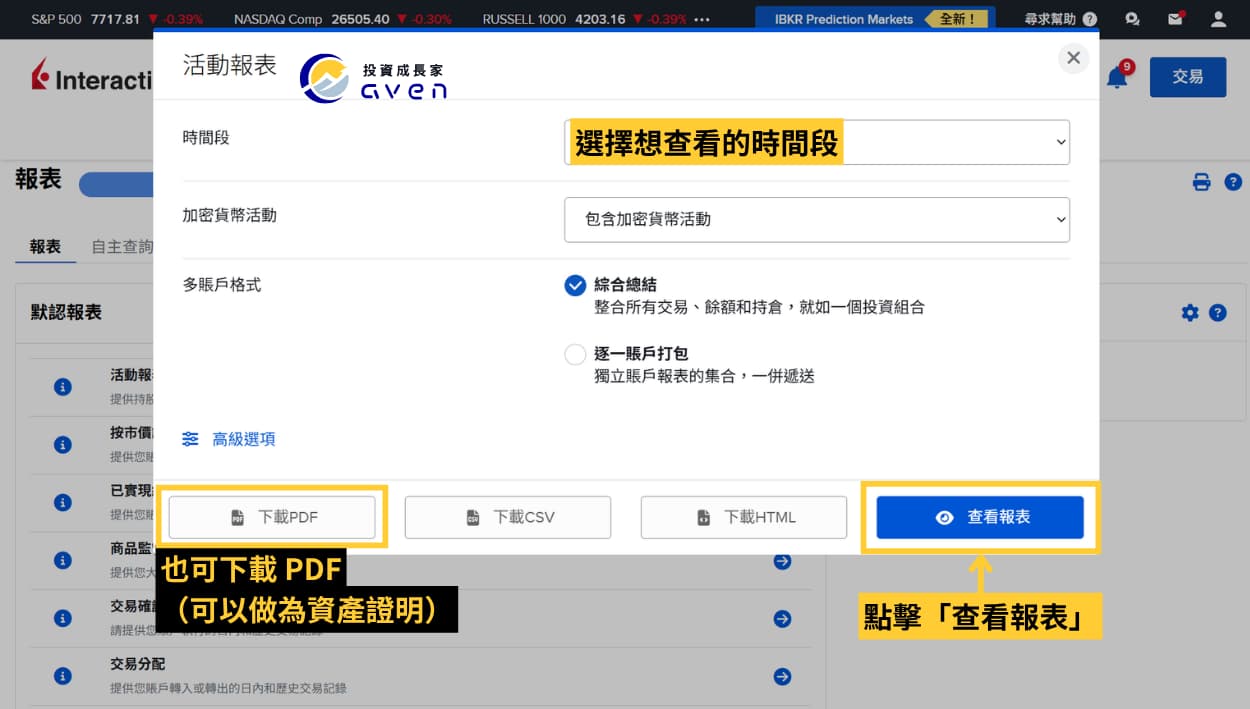This screenshot has width=1250, height=709.
Task: Select the 逐一賬戶打包 option
Action: pyautogui.click(x=575, y=354)
